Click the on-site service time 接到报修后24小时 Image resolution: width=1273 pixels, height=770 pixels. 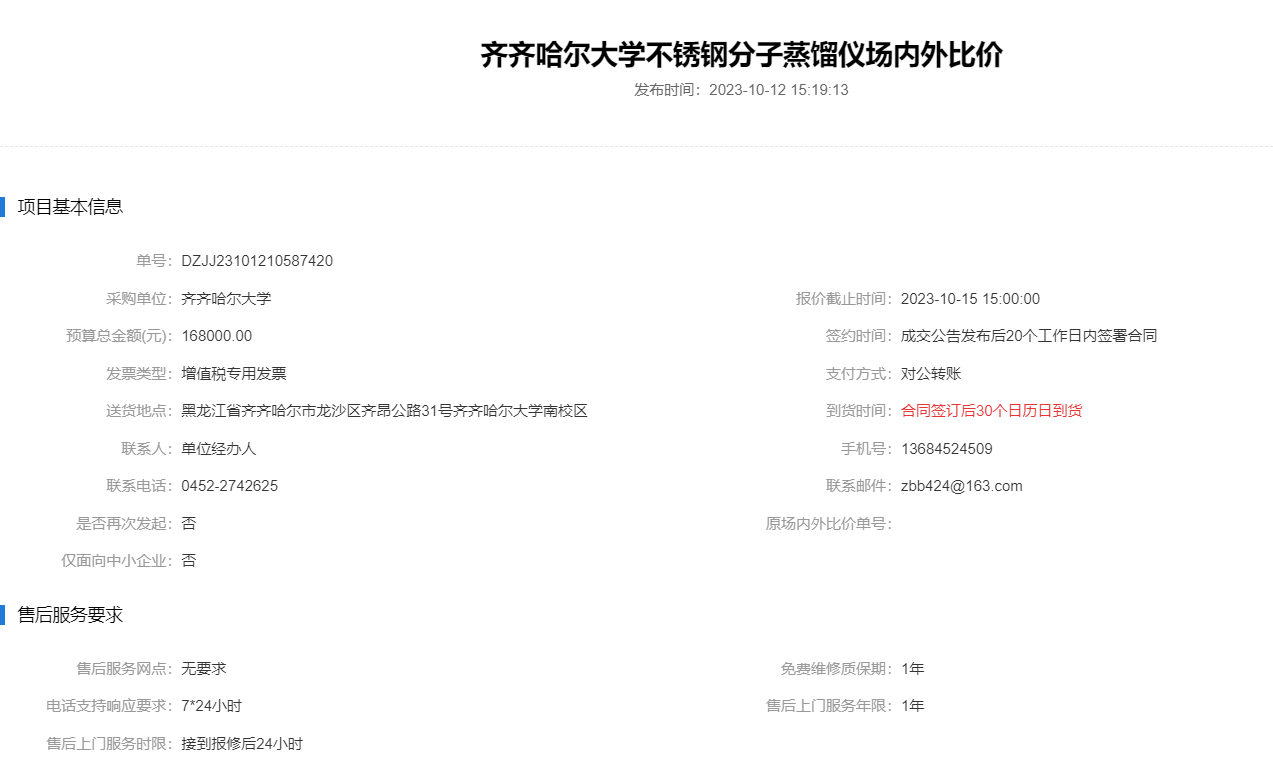[x=242, y=744]
